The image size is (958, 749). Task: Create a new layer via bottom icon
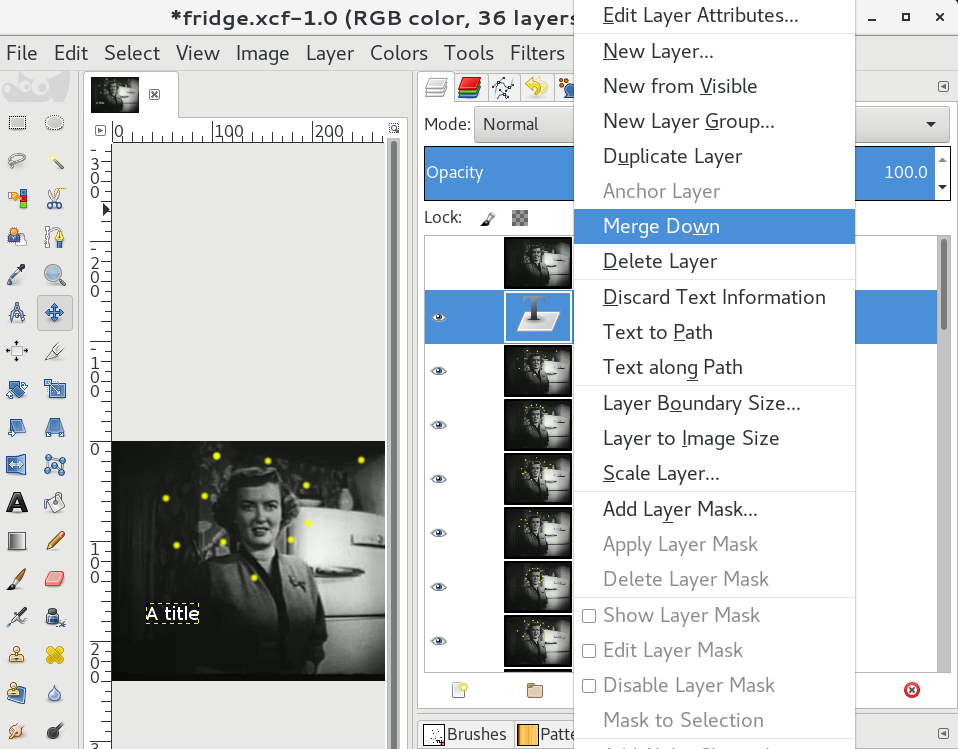[x=459, y=690]
